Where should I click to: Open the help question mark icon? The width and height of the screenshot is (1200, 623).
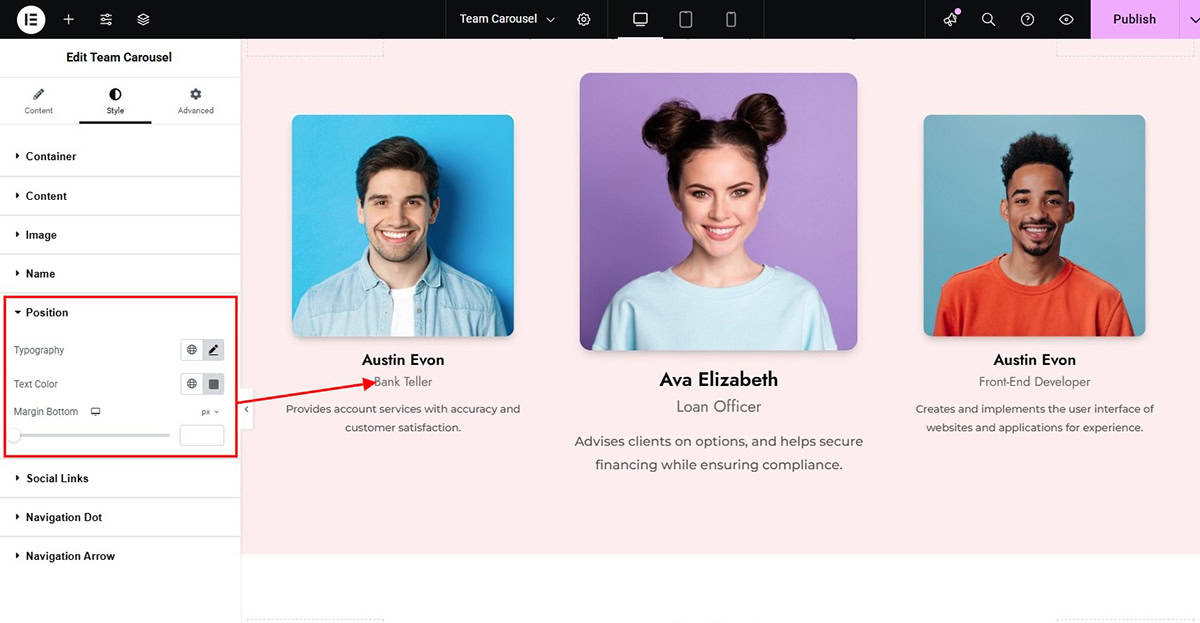pos(1027,19)
